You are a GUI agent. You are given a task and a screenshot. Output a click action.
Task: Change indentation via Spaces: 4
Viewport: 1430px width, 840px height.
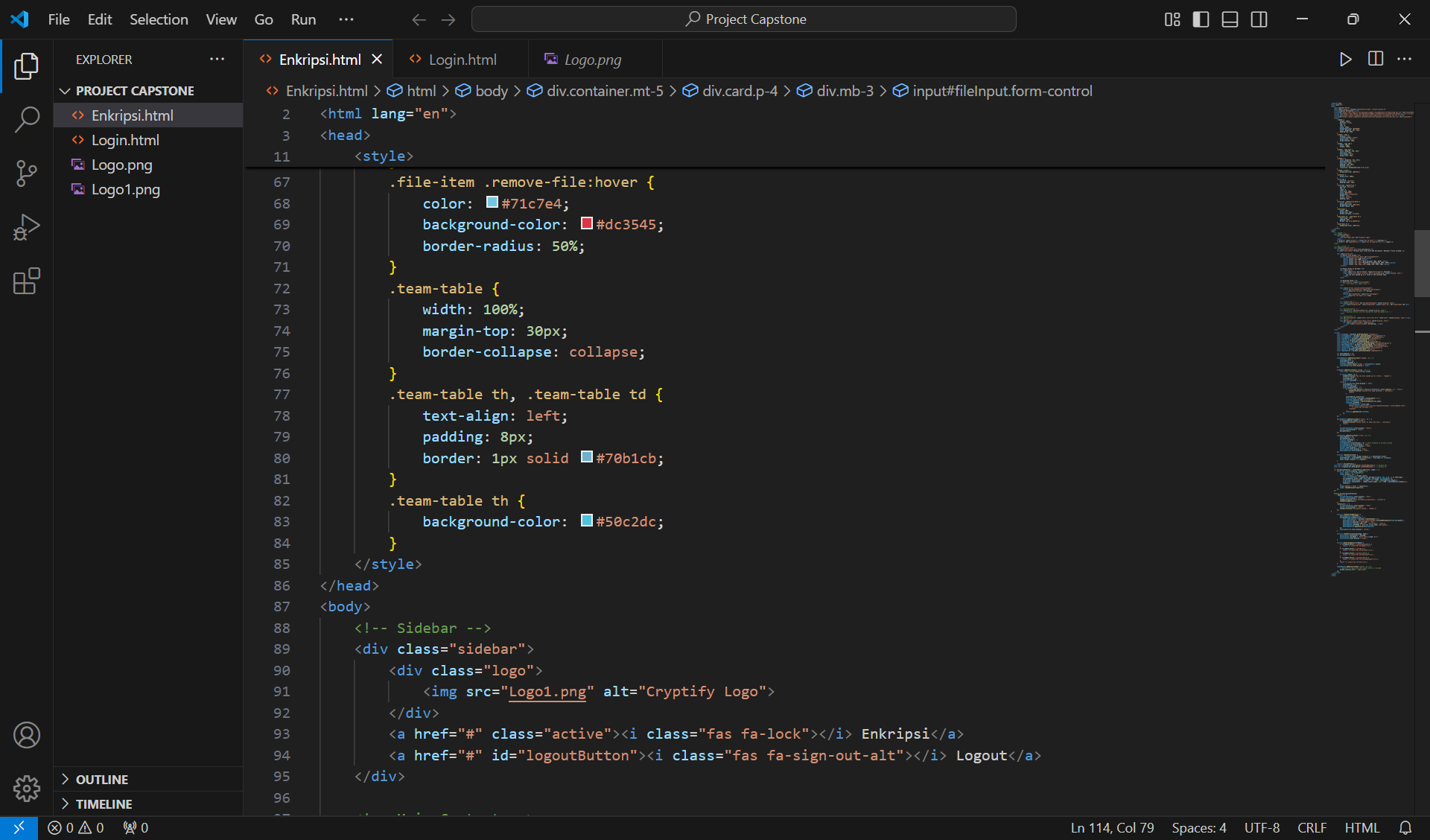1198,827
